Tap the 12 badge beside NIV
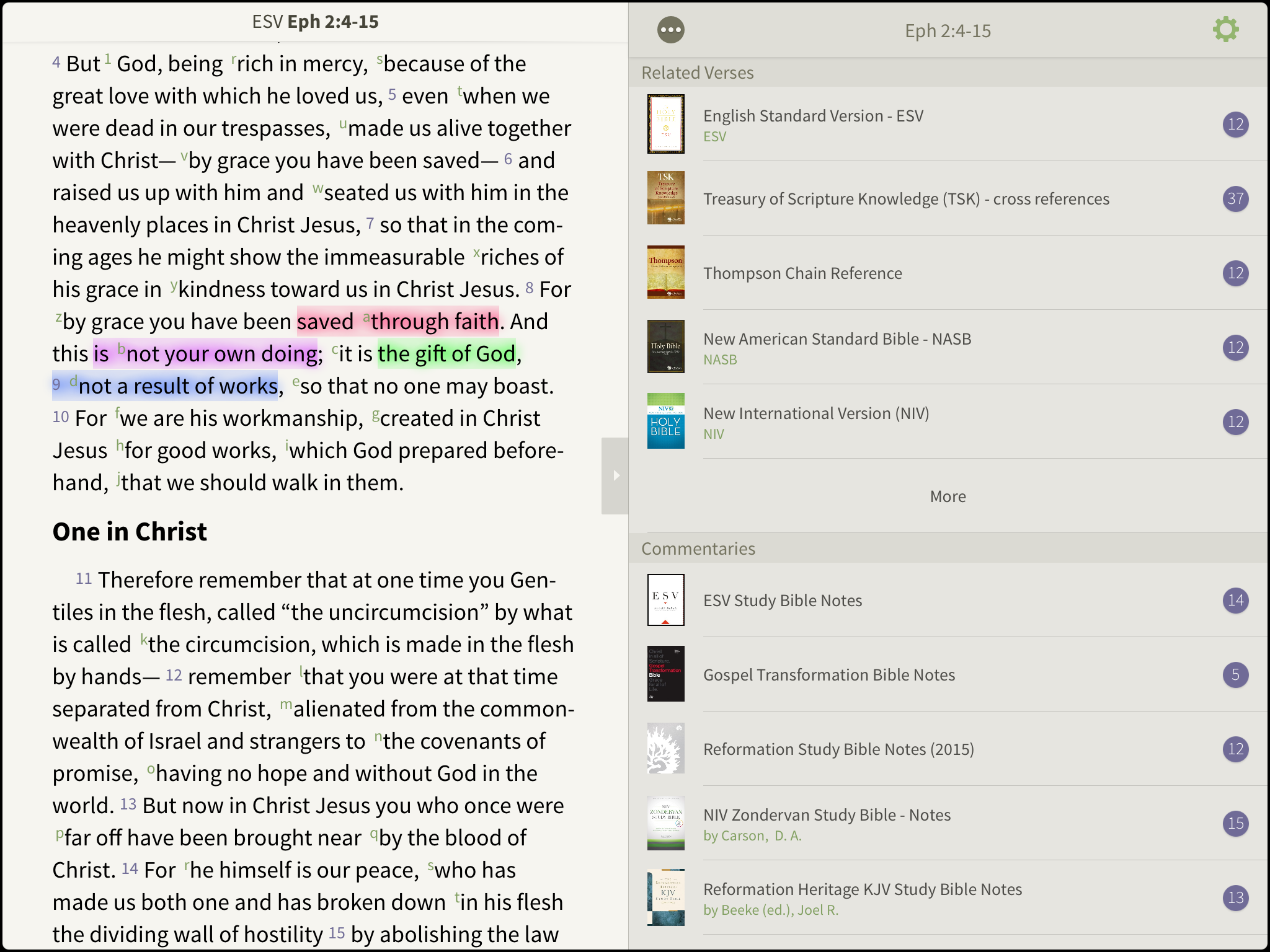Image resolution: width=1270 pixels, height=952 pixels. tap(1235, 421)
